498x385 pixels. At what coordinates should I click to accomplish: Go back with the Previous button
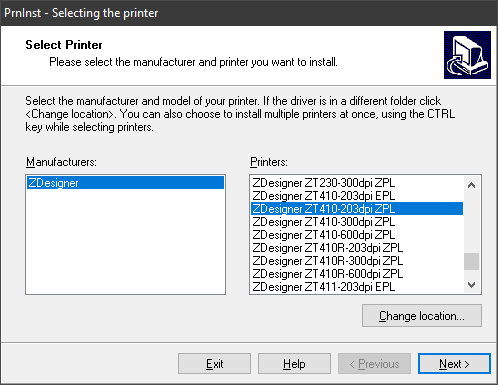(374, 364)
